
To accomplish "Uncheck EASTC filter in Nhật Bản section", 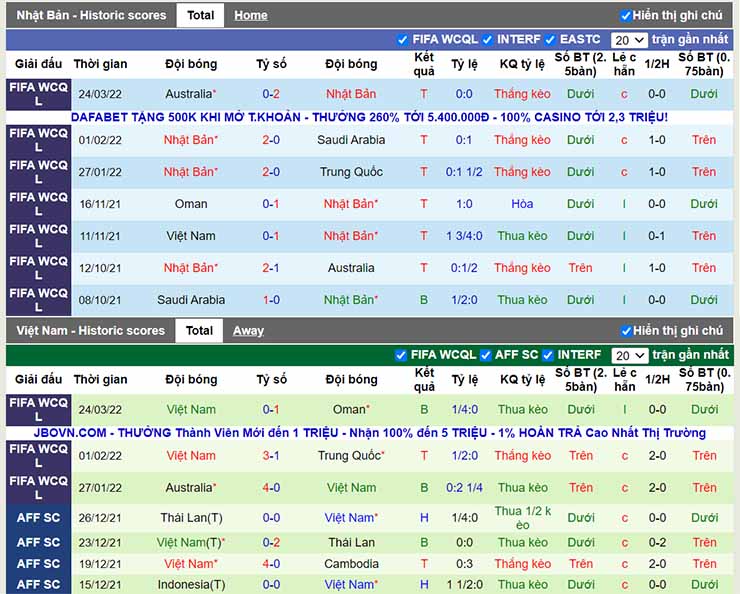I will 550,40.
